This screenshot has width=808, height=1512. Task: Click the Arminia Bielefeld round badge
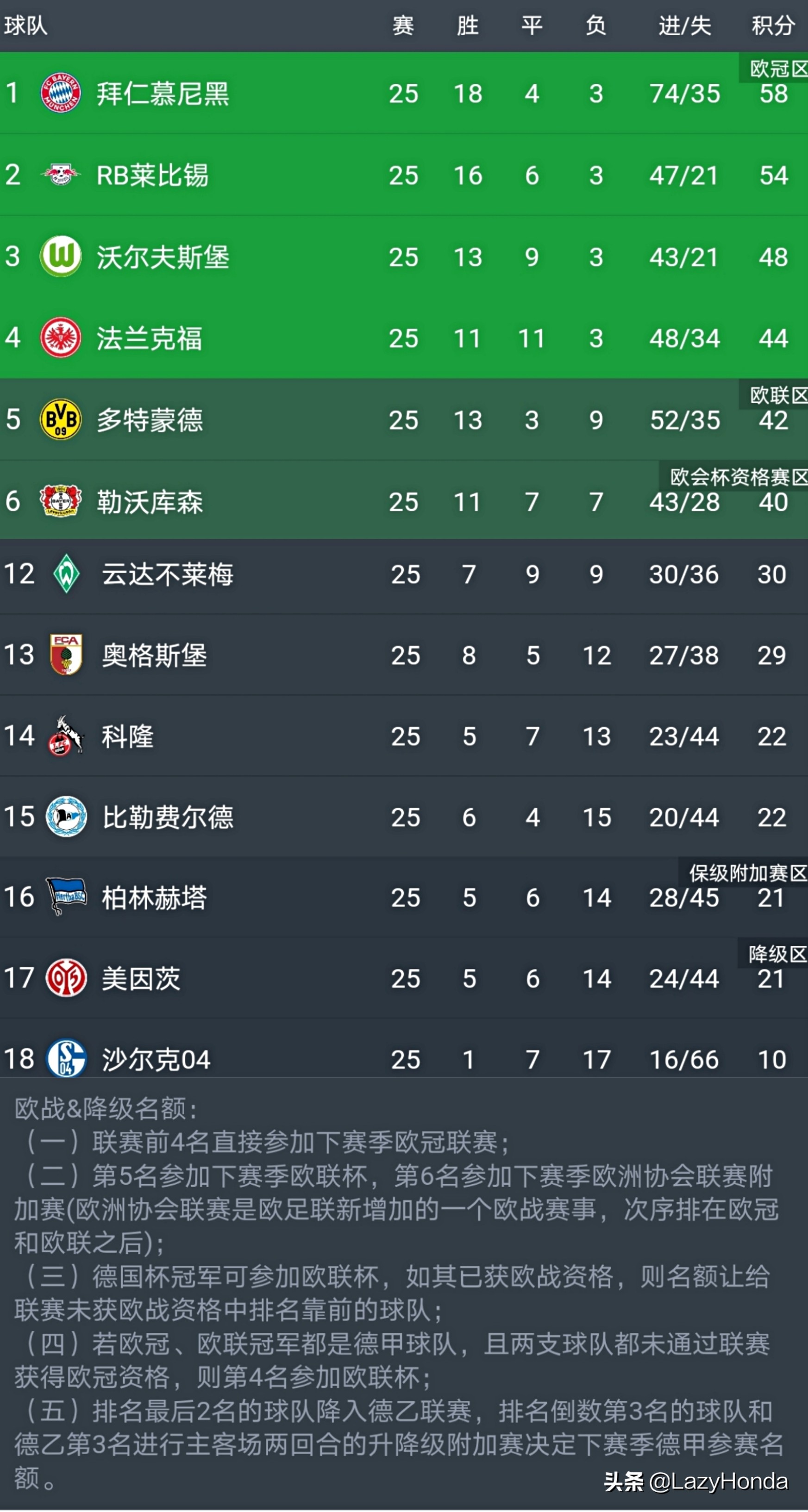pyautogui.click(x=66, y=816)
